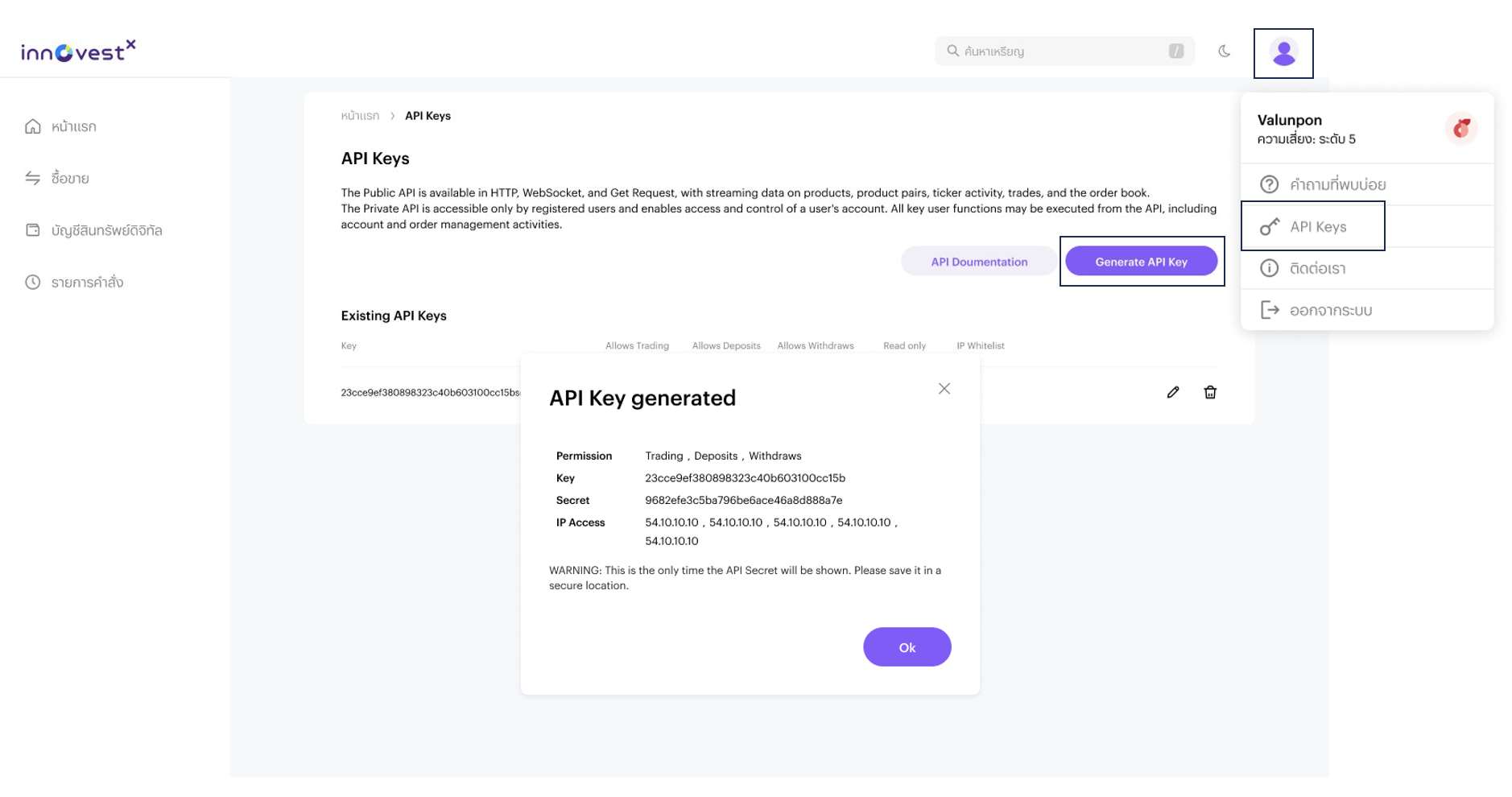Open คำถามที่พบบ่อย from profile menu
This screenshot has width=1512, height=797.
1339,184
